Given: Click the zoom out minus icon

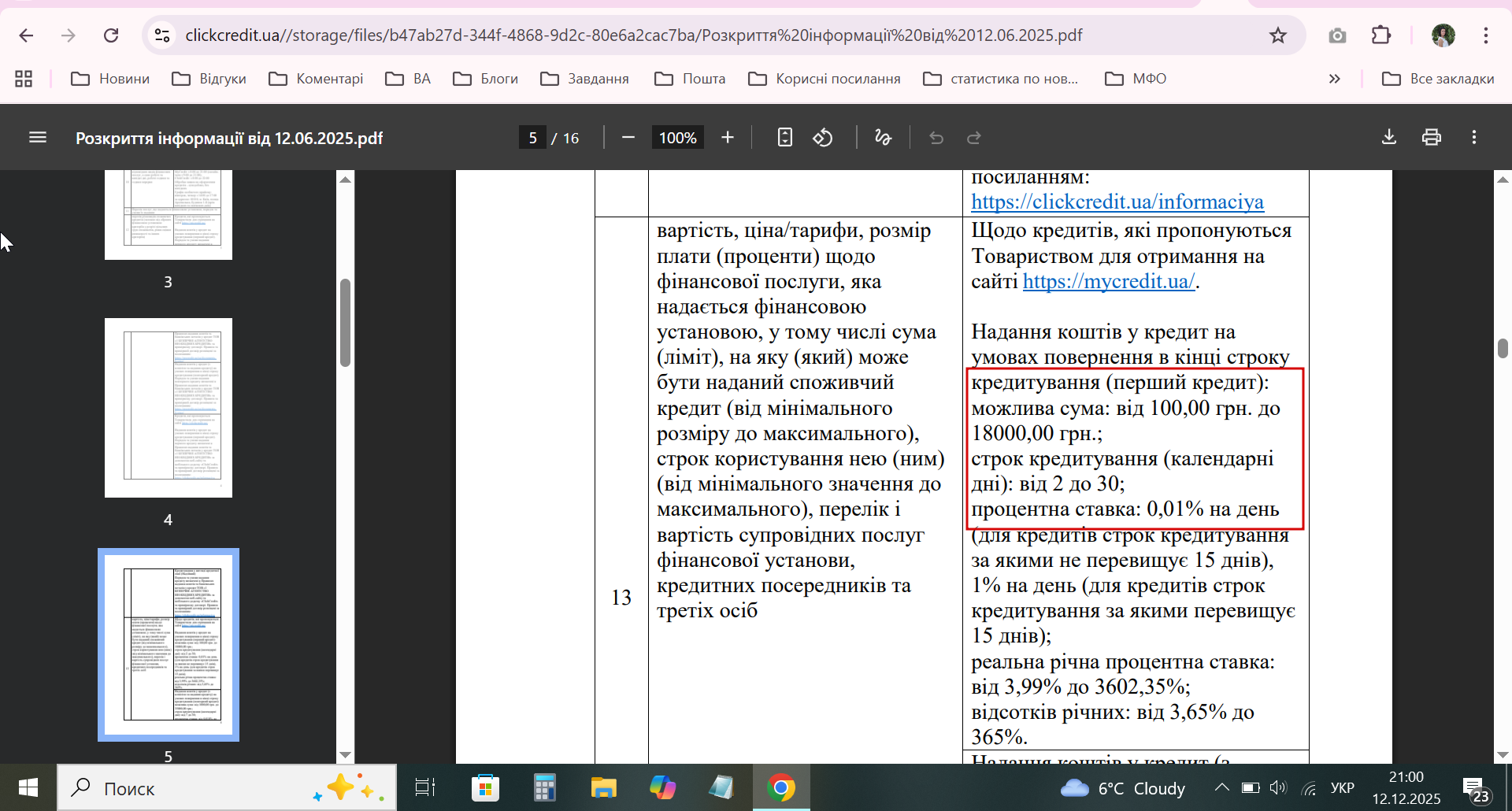Looking at the screenshot, I should 628,138.
